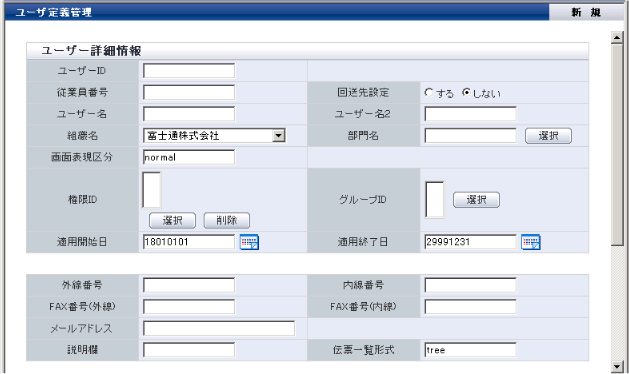Image resolution: width=629 pixels, height=374 pixels.
Task: Click the 説明欄 input field
Action: point(189,350)
